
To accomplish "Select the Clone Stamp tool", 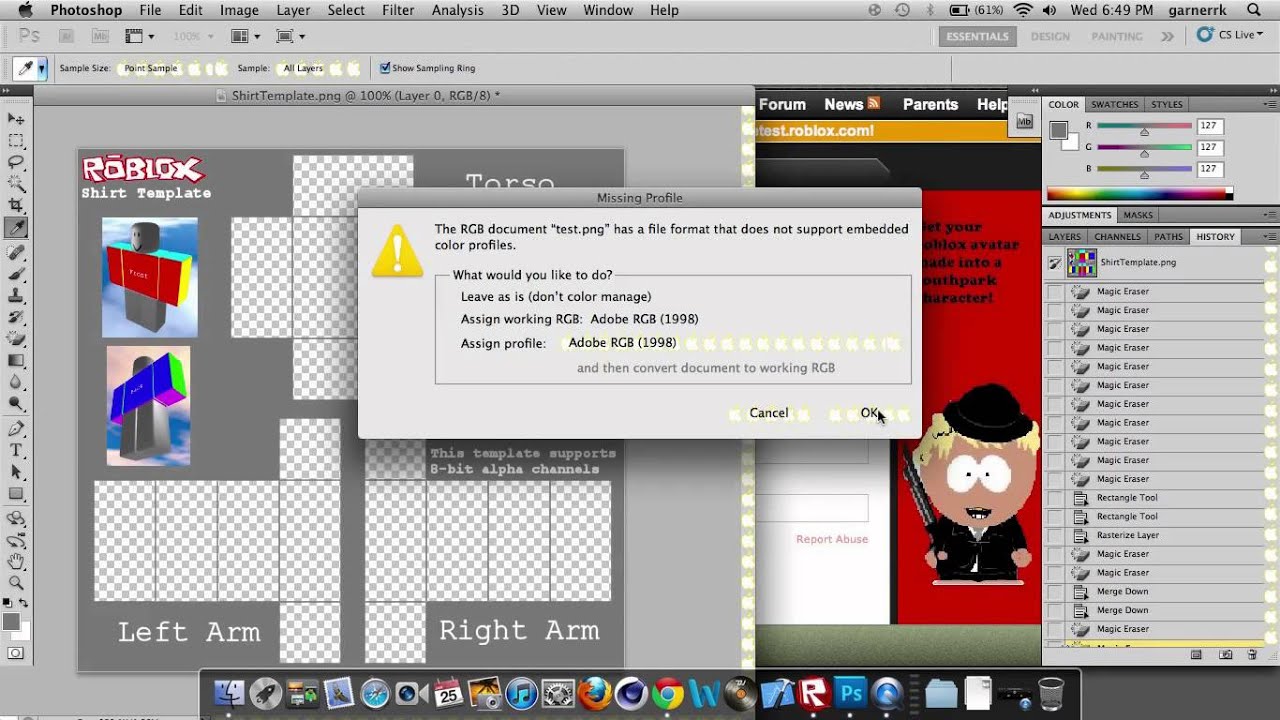I will coord(16,296).
